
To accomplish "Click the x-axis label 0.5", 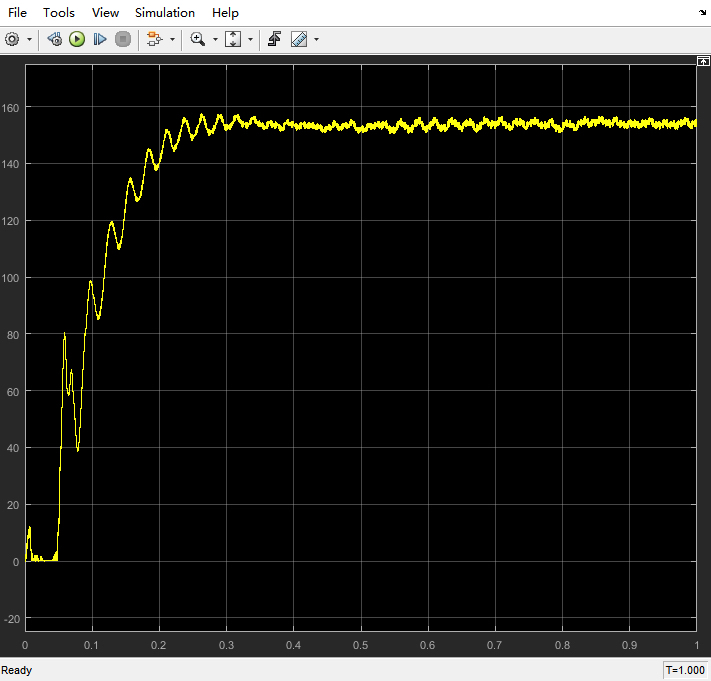I will coord(360,645).
